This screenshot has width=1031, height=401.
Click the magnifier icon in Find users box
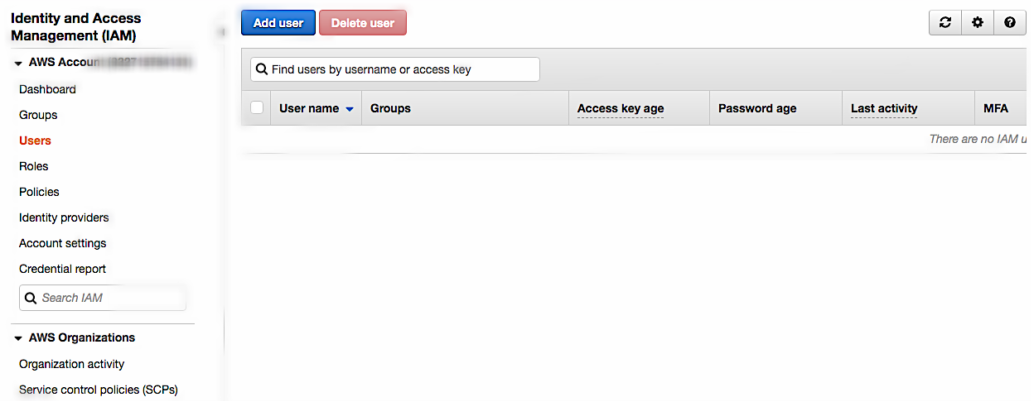pos(261,69)
